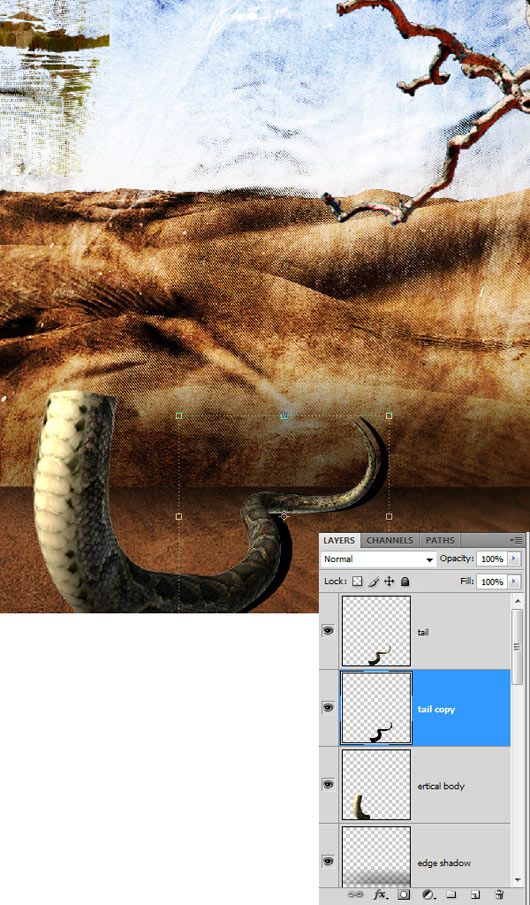This screenshot has height=905, width=530.
Task: Click the top-center transform handle
Action: pos(284,416)
